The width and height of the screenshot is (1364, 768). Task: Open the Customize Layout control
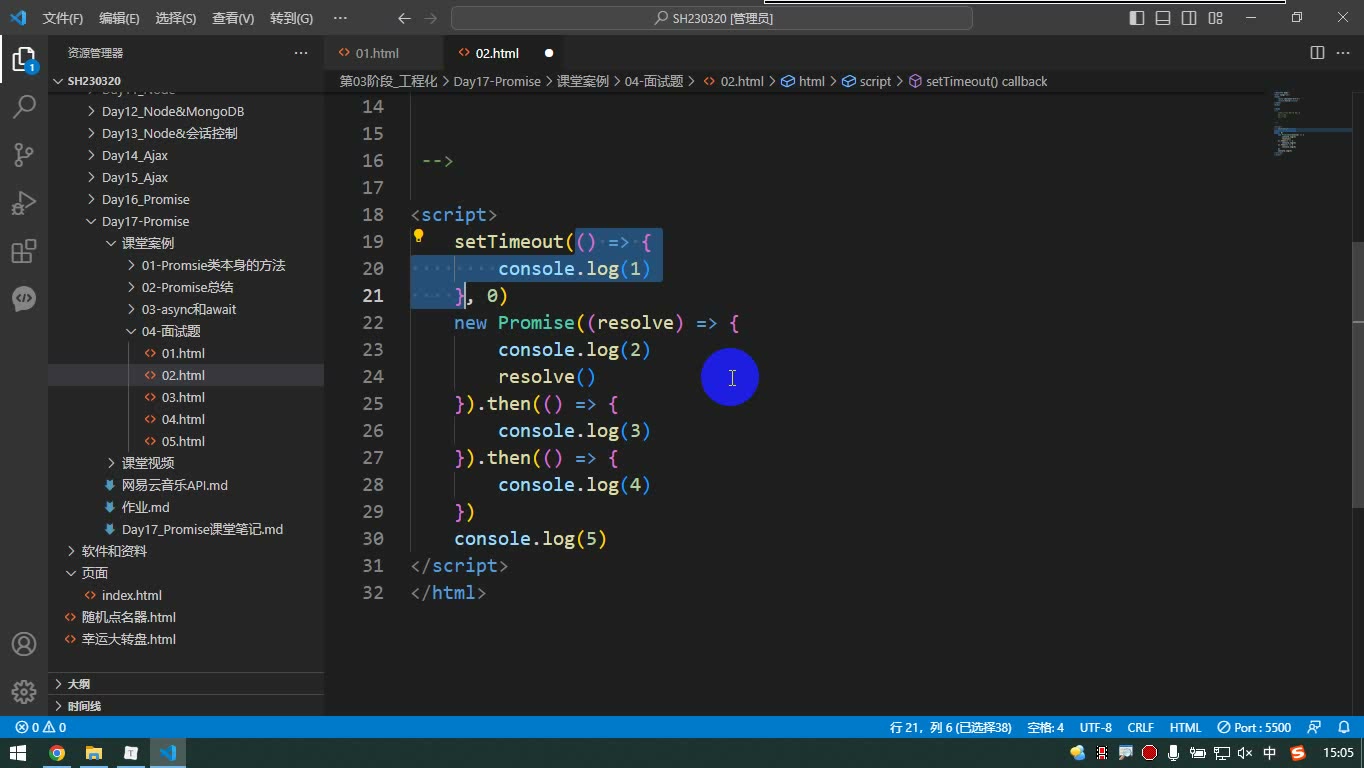coord(1215,18)
